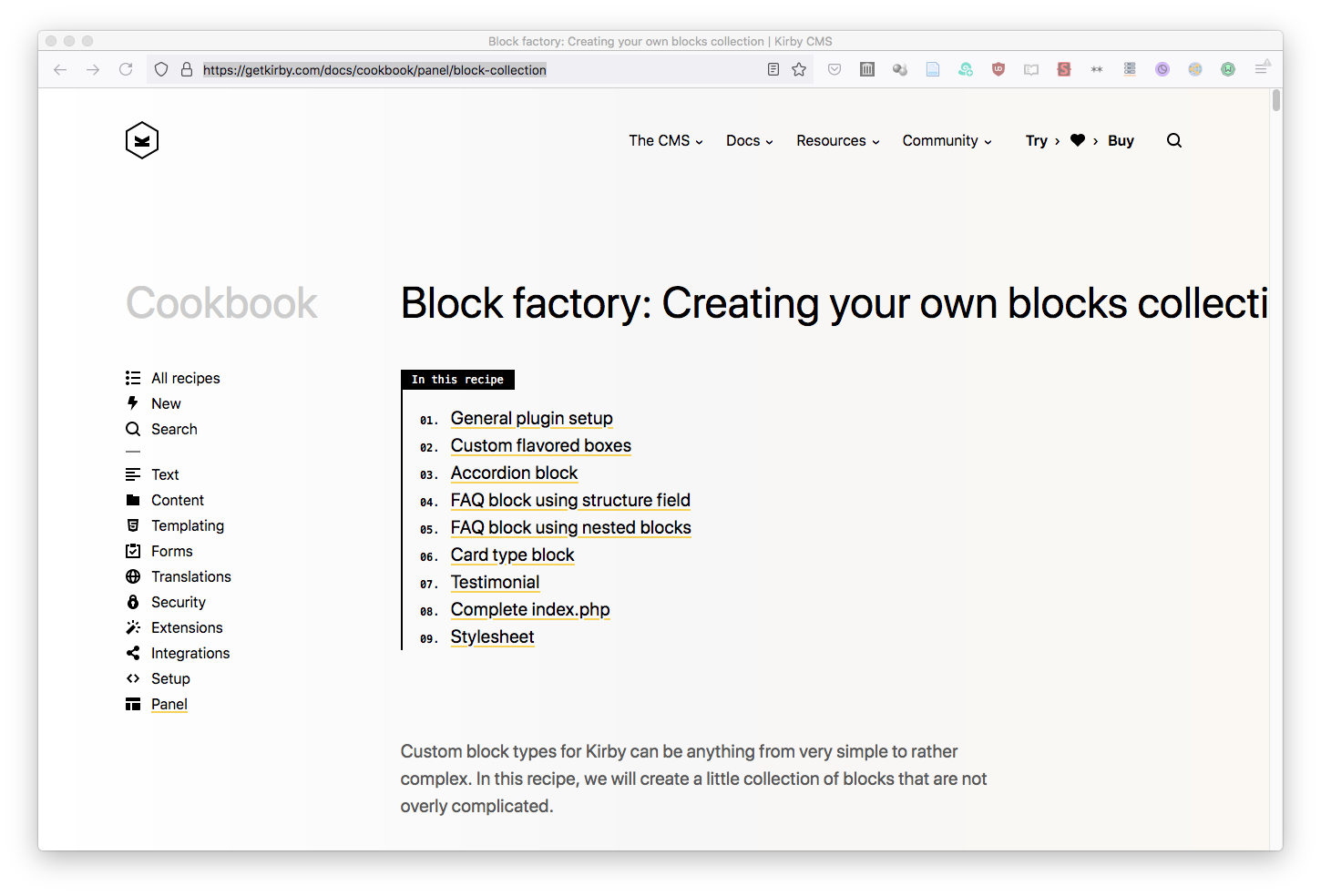The height and width of the screenshot is (896, 1321).
Task: Open New recipes in sidebar
Action: point(153,403)
